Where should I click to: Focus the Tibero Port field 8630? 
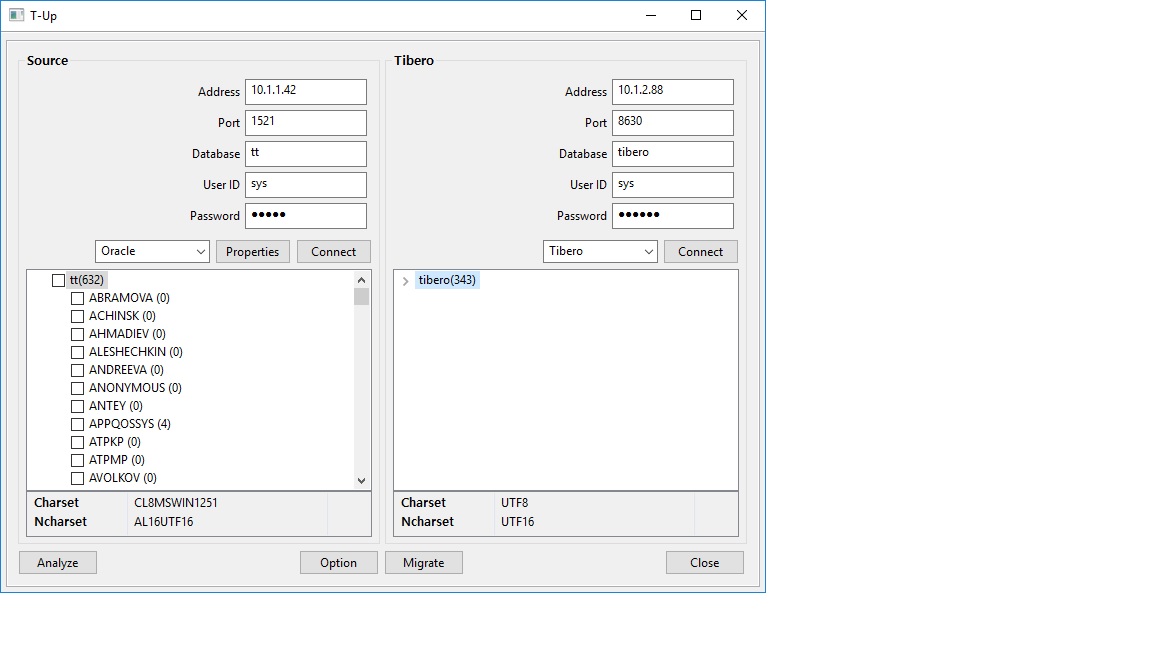point(673,123)
